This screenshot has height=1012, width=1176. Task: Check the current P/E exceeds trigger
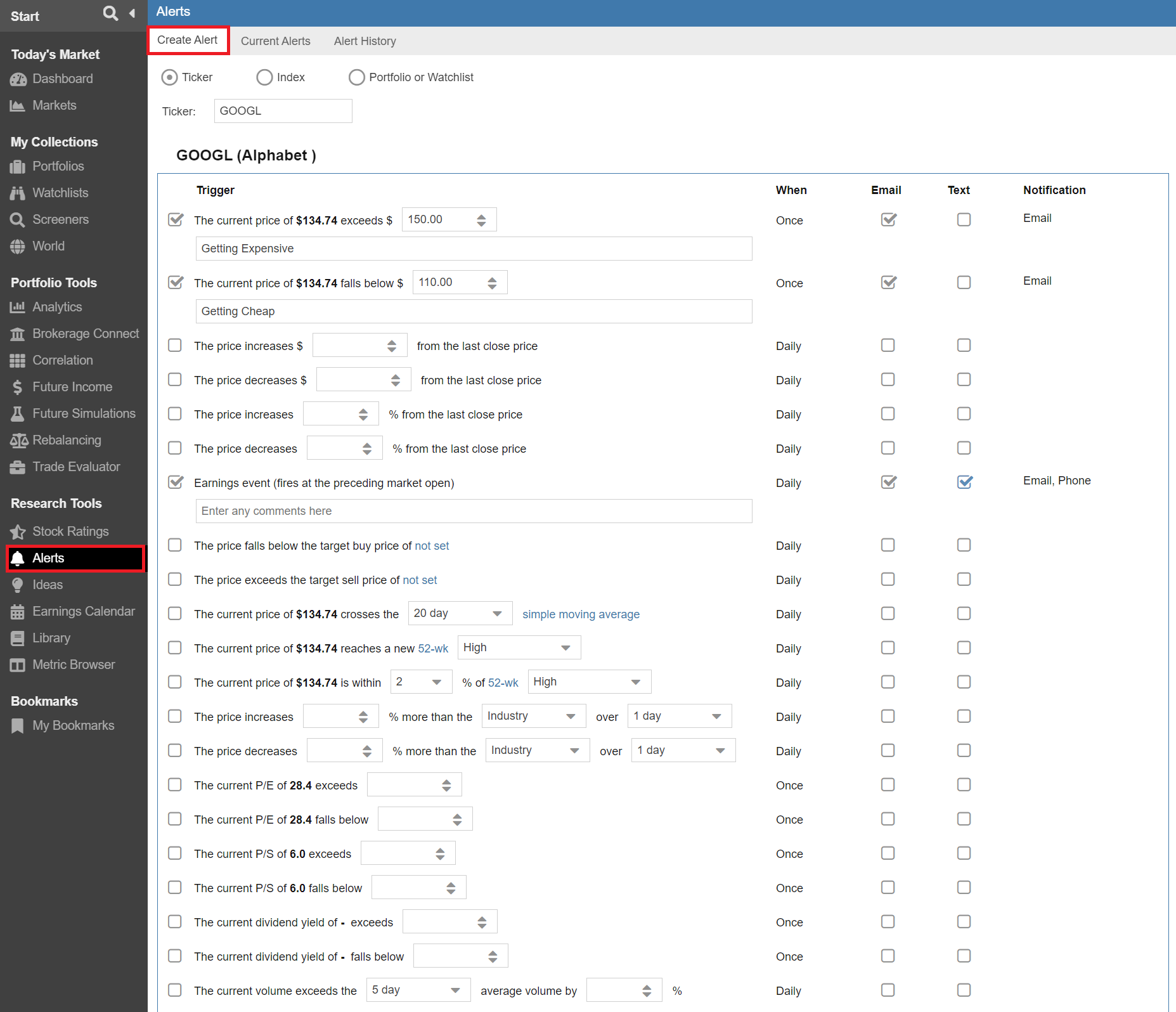click(175, 785)
